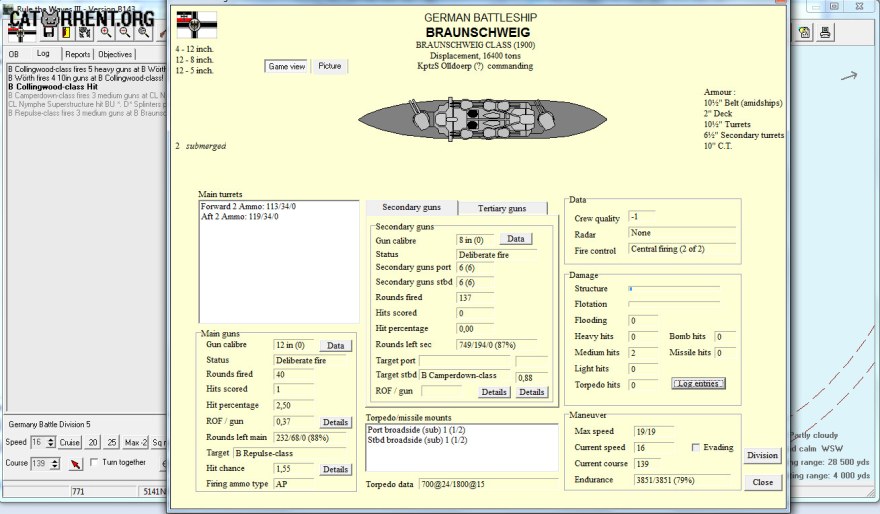This screenshot has width=880, height=514.
Task: Zoom out with the minus magnifier icon
Action: point(125,33)
